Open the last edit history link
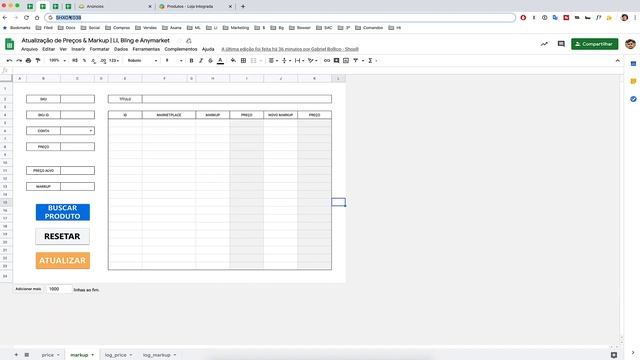This screenshot has height=360, width=640. (x=290, y=49)
